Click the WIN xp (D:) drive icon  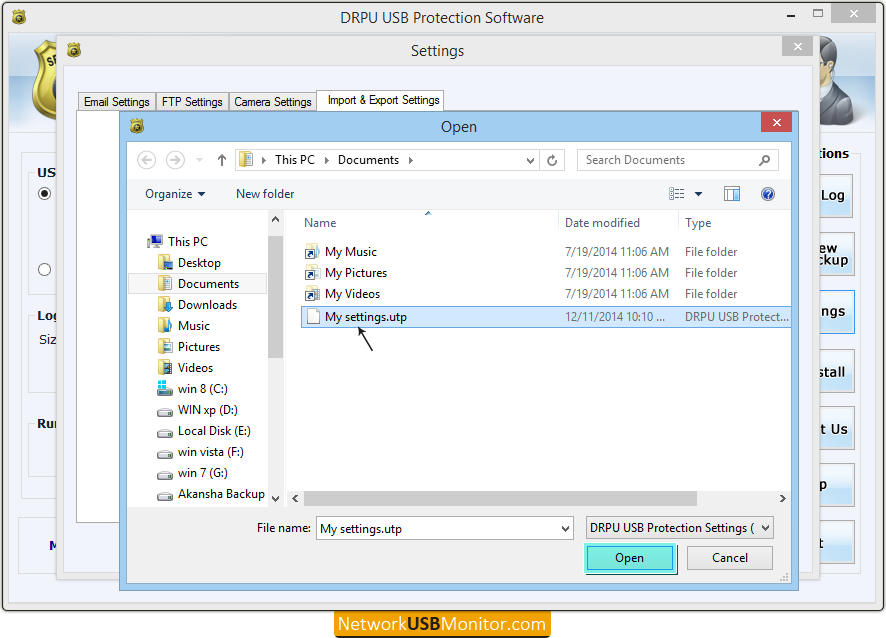click(165, 412)
